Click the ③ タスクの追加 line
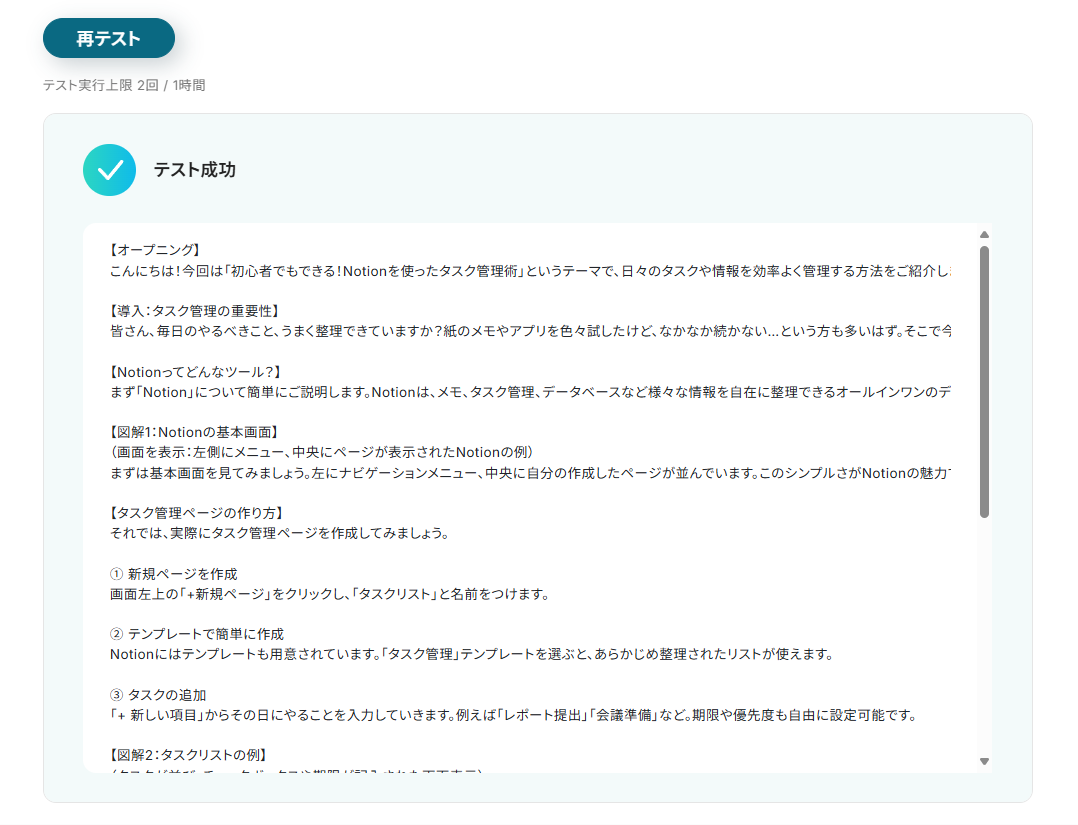This screenshot has height=825, width=1078. (x=158, y=695)
